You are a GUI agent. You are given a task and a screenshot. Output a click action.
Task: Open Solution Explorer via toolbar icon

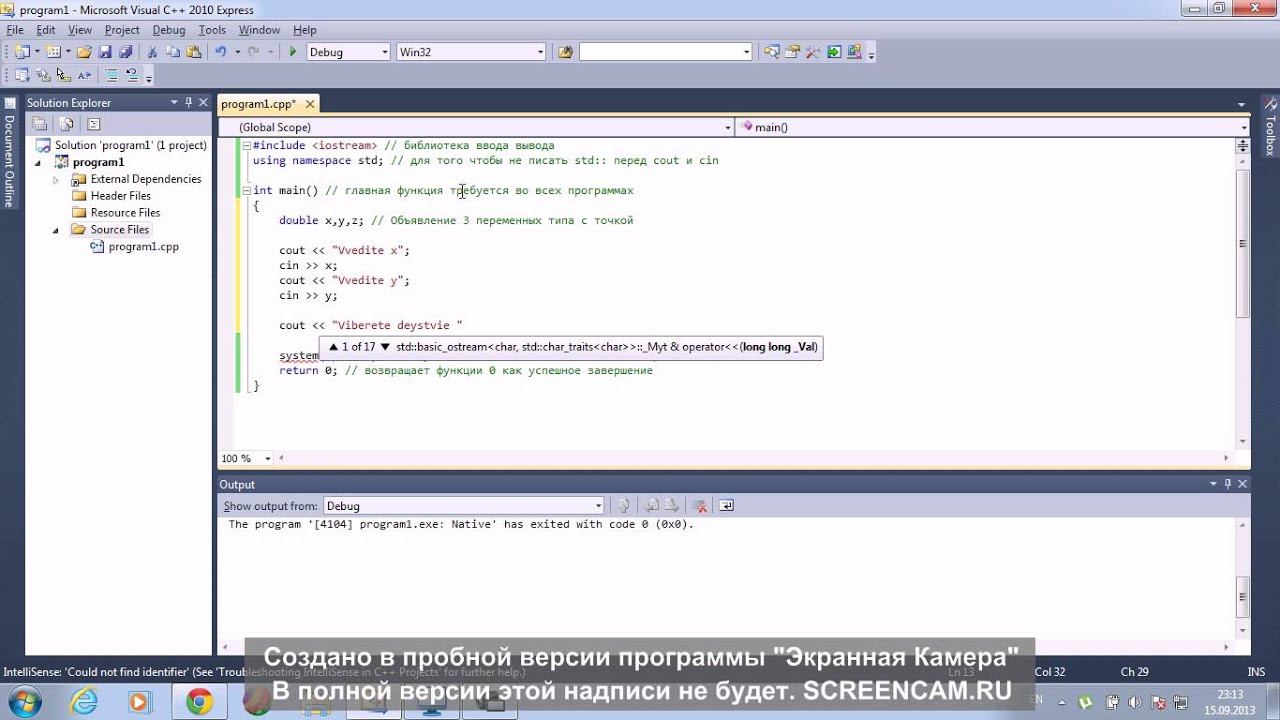click(x=772, y=52)
